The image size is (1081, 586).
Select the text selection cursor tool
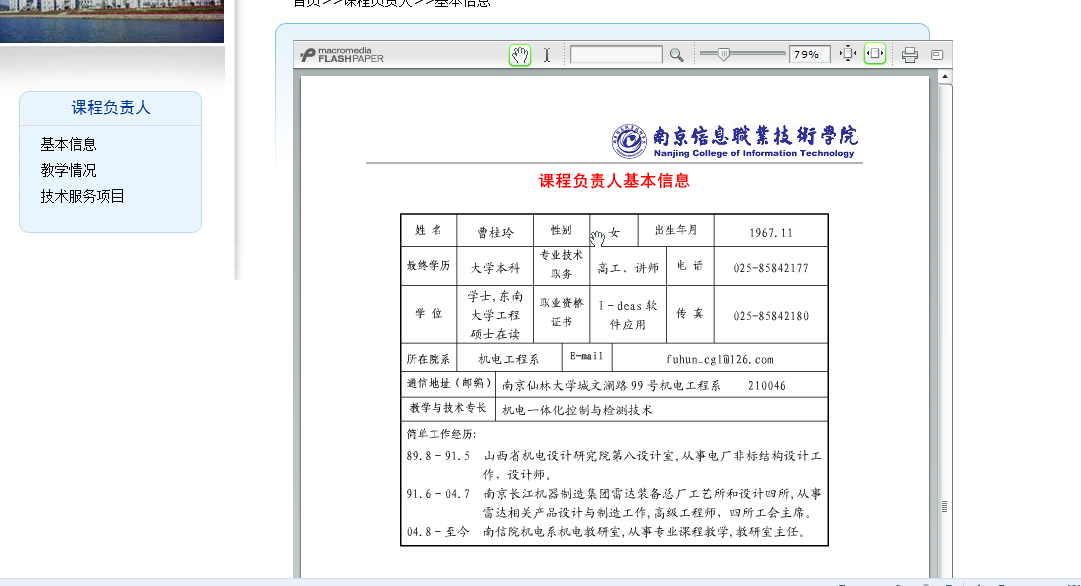click(547, 55)
